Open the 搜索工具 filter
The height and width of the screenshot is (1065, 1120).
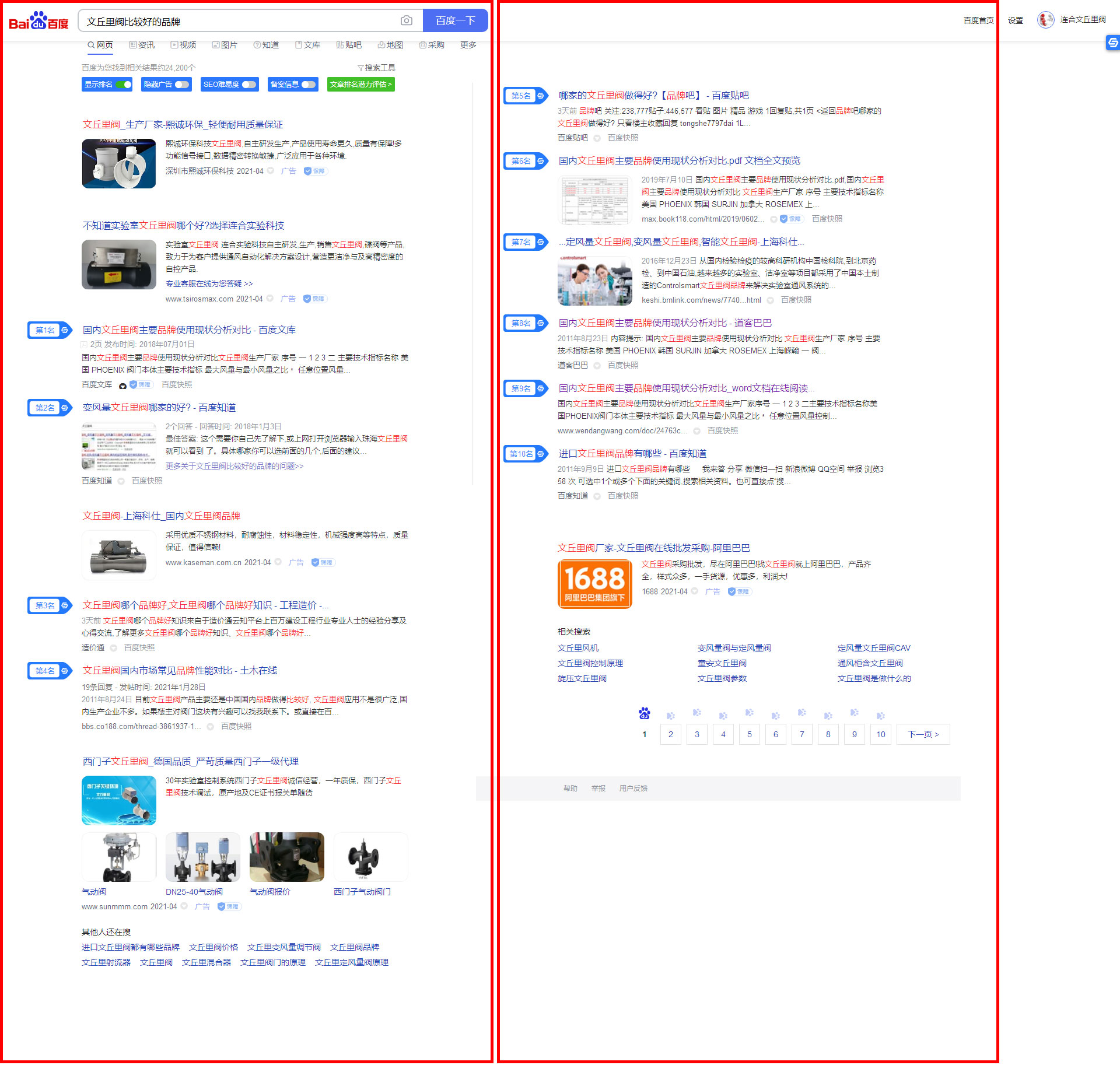tap(376, 68)
